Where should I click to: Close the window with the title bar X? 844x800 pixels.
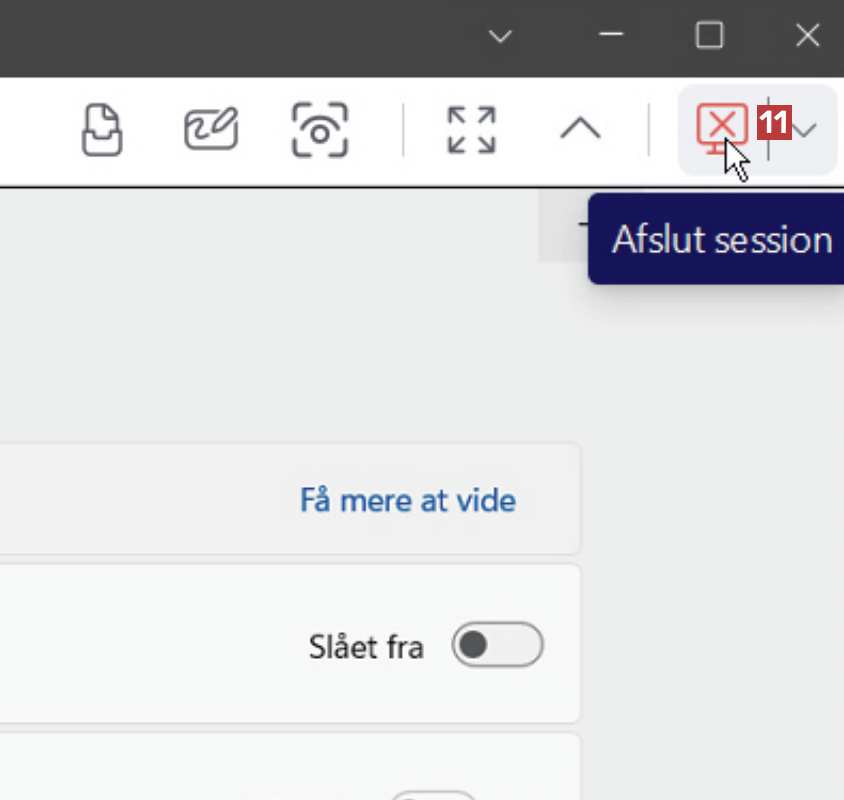pyautogui.click(x=807, y=36)
